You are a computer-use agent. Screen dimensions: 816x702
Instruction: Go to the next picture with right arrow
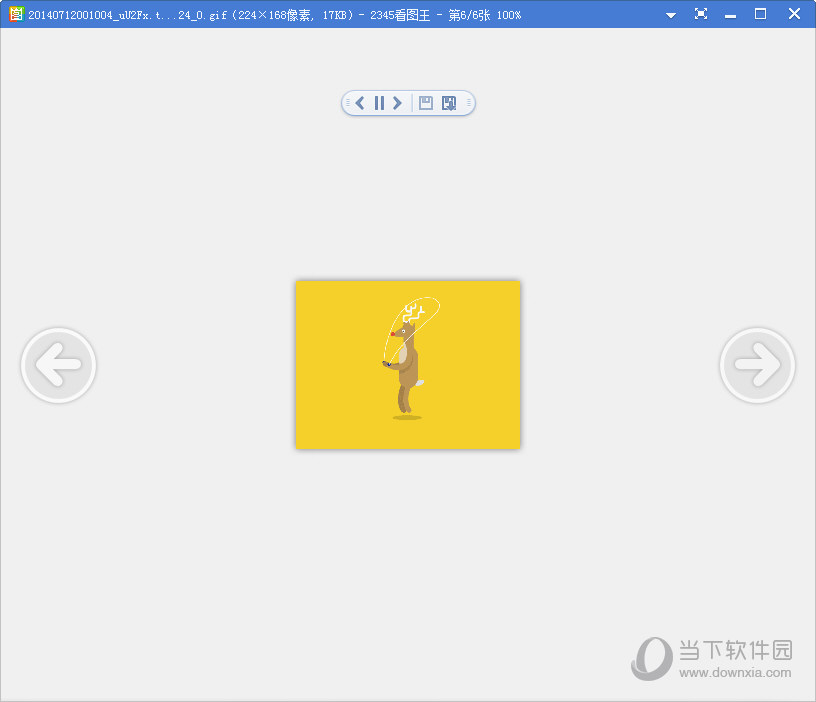pos(757,365)
